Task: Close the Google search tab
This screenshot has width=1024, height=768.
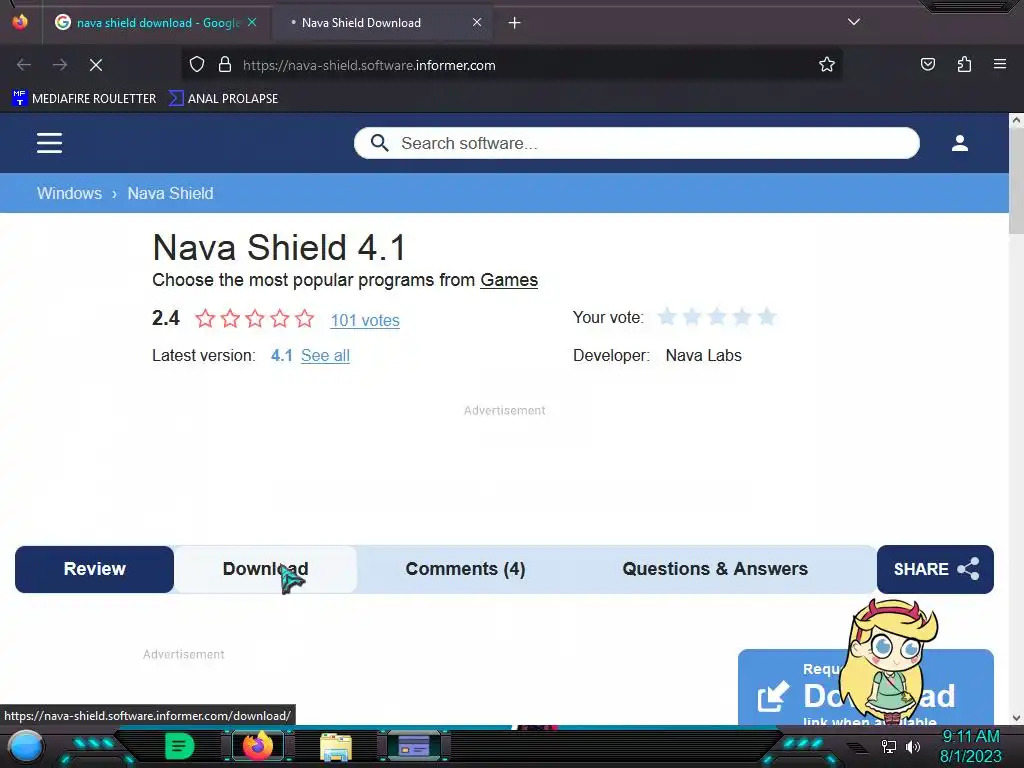Action: tap(252, 22)
